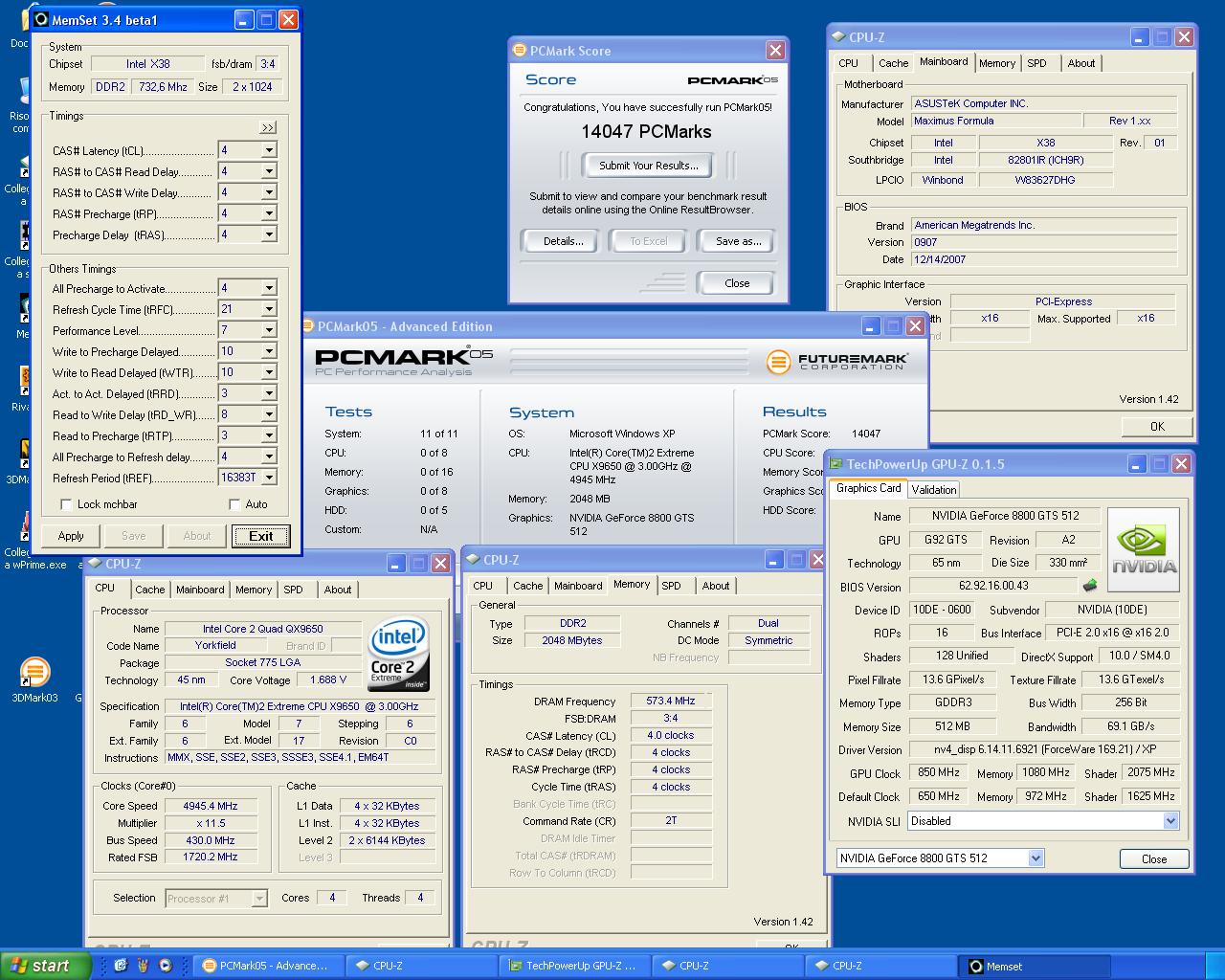Screen dimensions: 1225x980
Task: Open Refresh Cycle Time (tRFC) dropdown
Action: click(269, 309)
